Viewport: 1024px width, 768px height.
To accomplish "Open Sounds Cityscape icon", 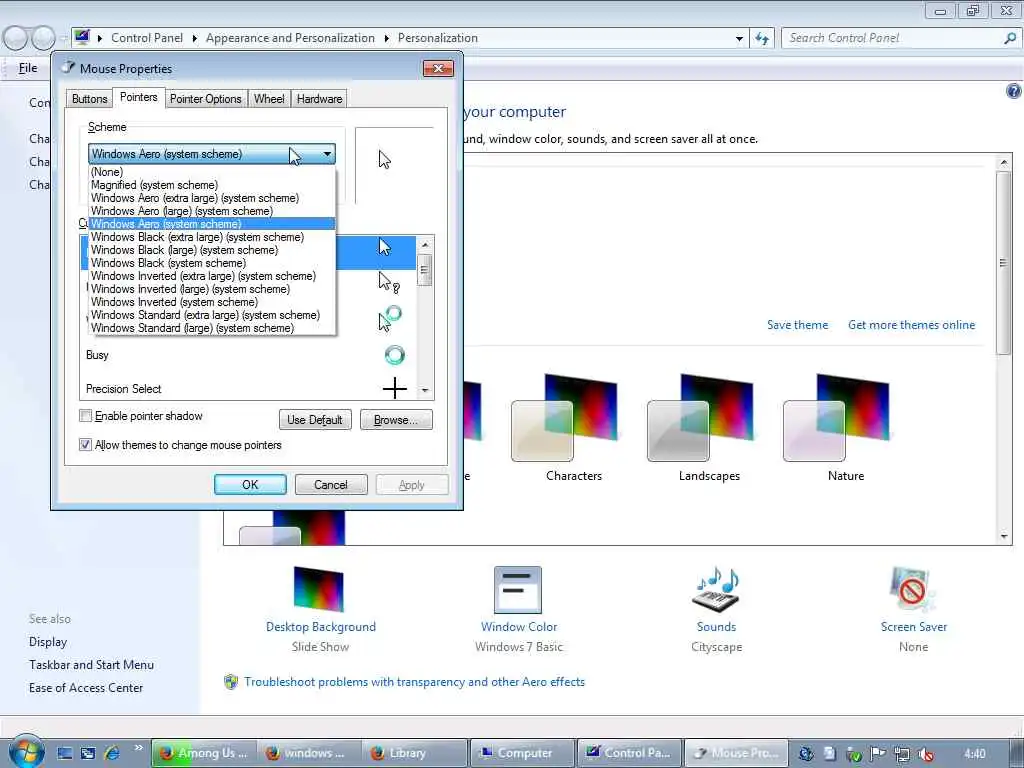I will (x=716, y=589).
